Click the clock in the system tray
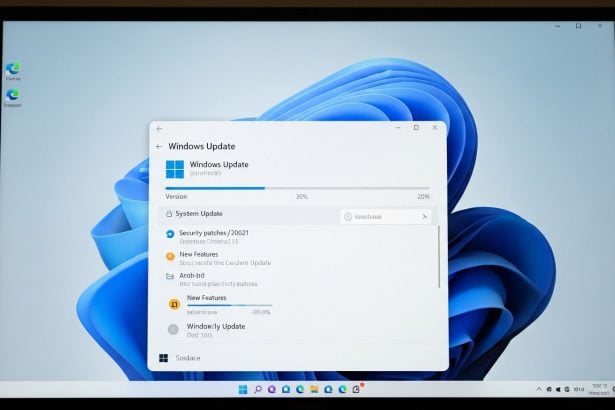The image size is (615, 410). (x=599, y=389)
